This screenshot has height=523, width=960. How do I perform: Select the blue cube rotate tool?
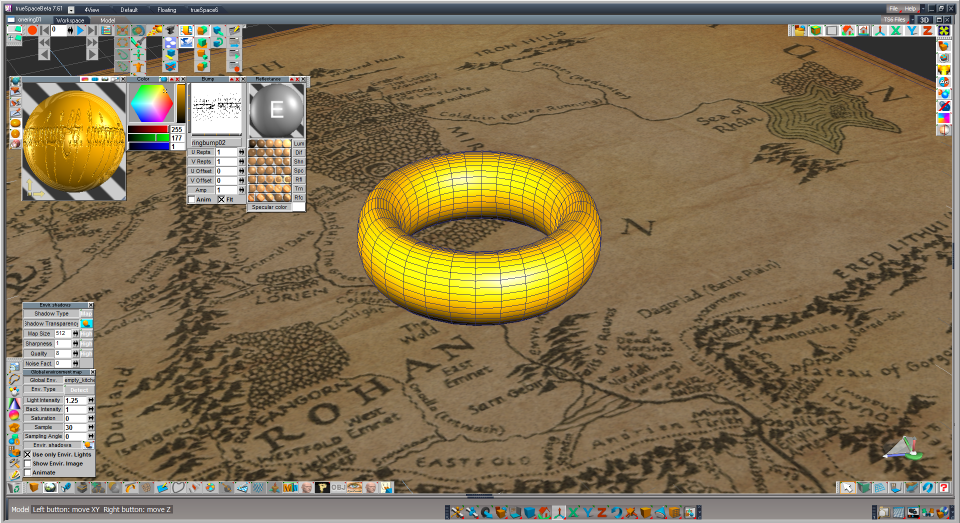click(218, 43)
